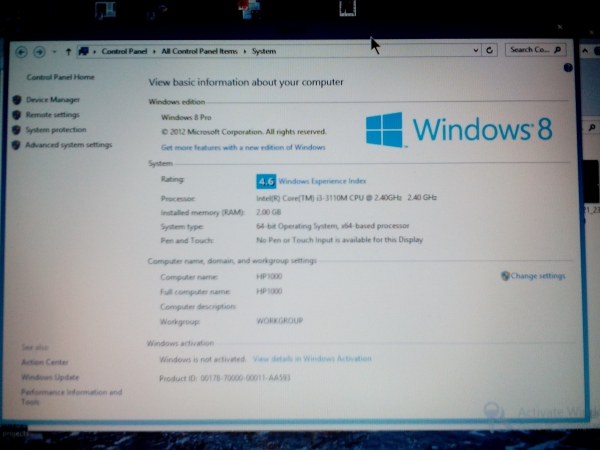Open Windows Update link
This screenshot has height=450, width=600.
50,377
